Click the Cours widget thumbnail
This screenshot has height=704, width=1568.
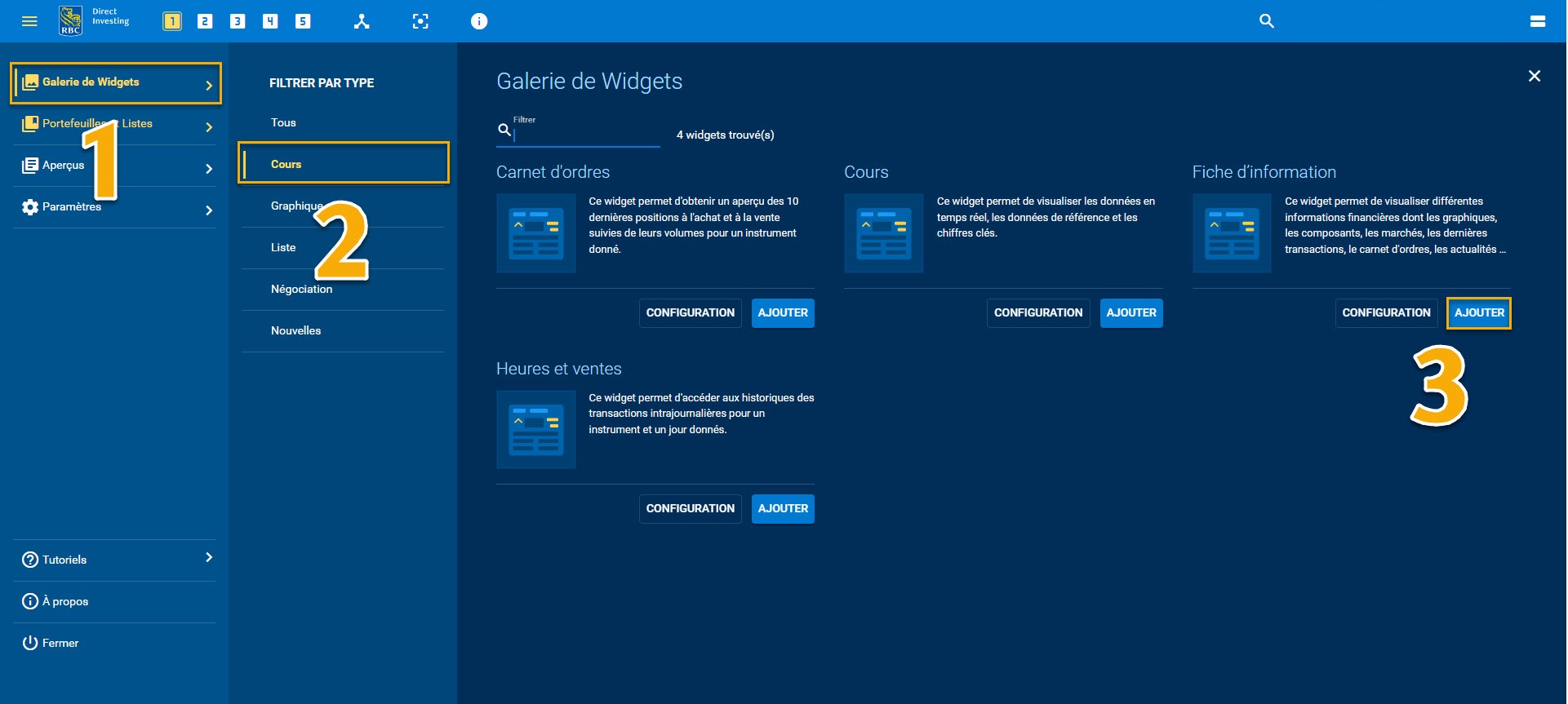[884, 233]
